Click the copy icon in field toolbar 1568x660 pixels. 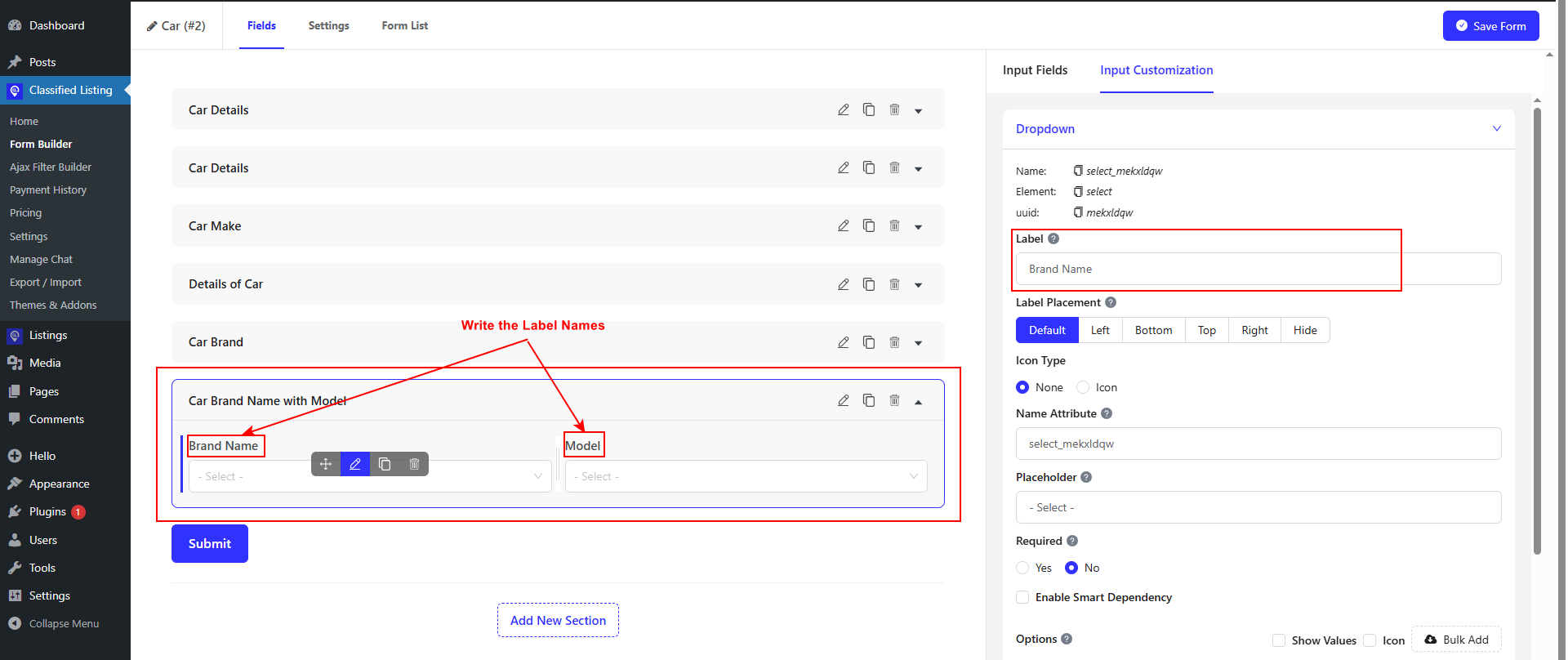385,464
